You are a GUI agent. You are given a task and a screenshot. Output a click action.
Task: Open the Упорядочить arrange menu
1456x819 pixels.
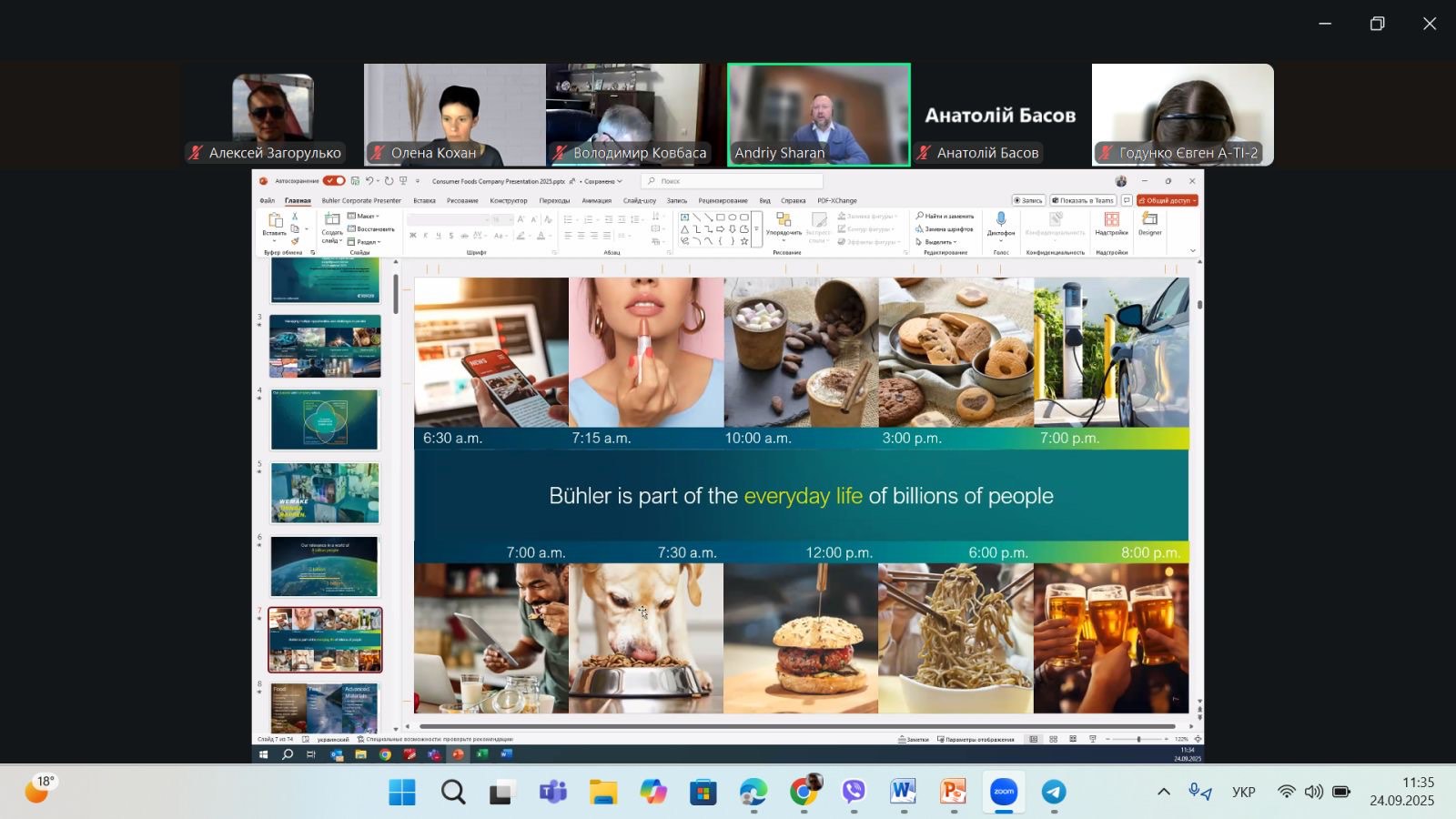point(784,226)
